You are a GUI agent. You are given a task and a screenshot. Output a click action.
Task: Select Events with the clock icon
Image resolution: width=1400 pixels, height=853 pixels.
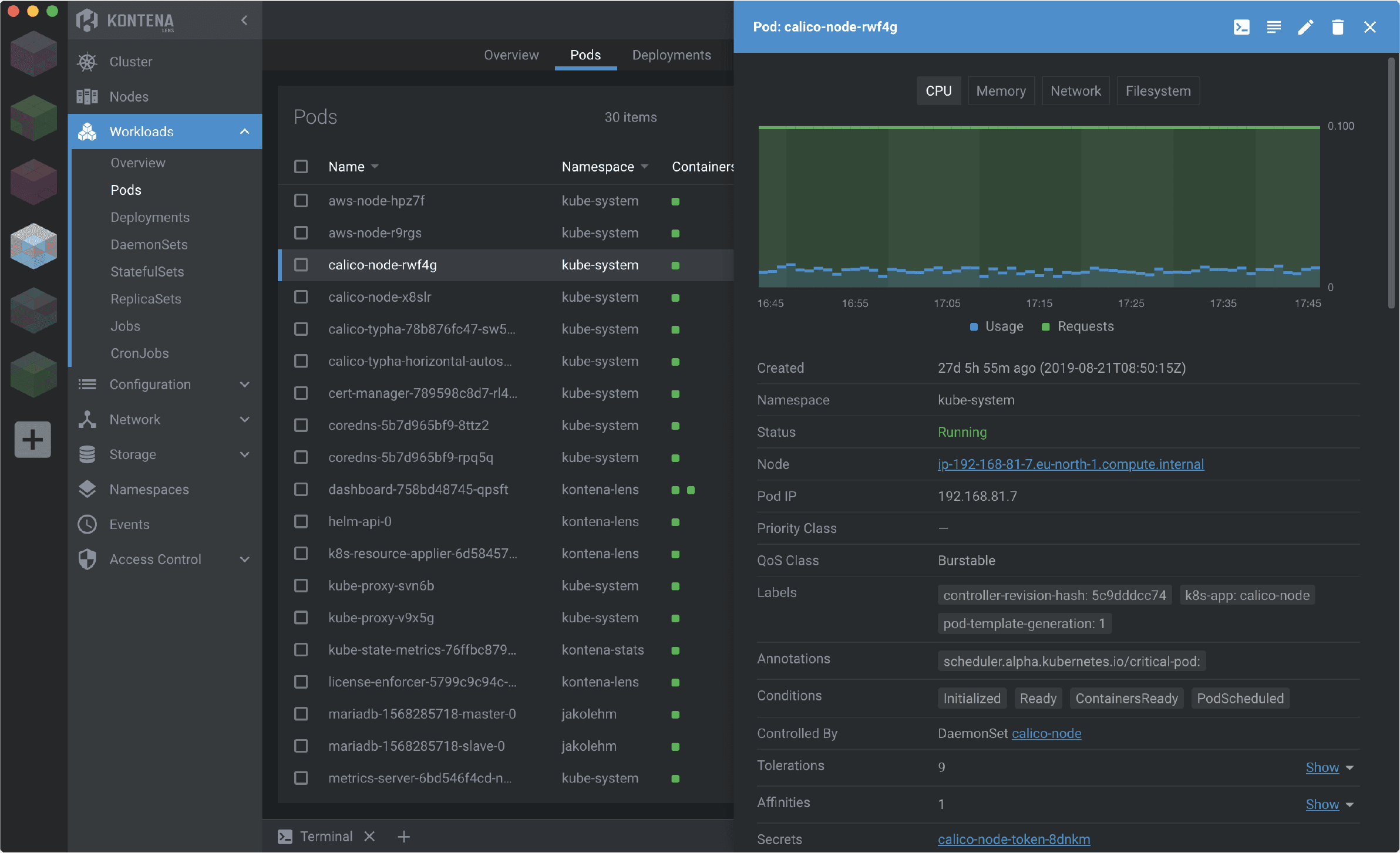(86, 524)
